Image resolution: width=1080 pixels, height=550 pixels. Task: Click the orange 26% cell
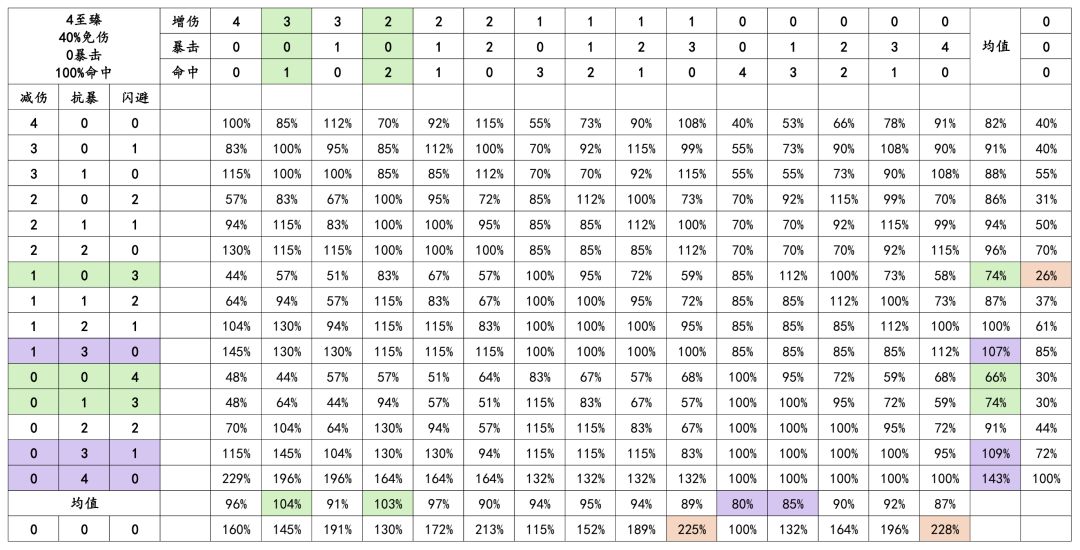1046,275
